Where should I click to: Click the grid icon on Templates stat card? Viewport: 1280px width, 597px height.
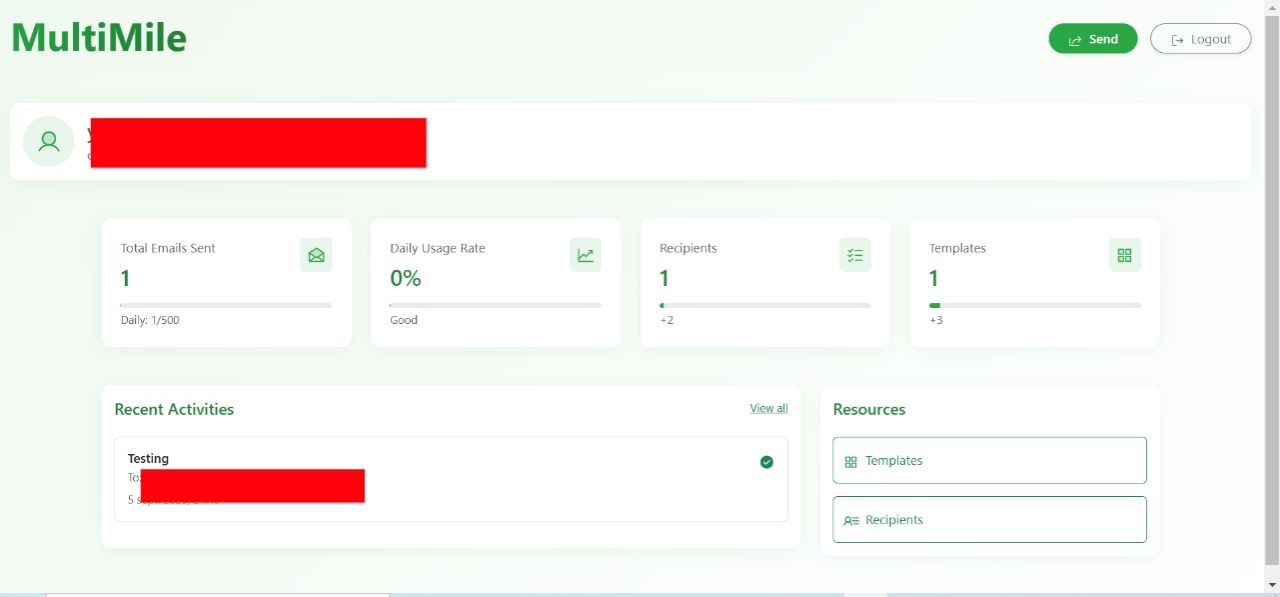[x=1124, y=255]
